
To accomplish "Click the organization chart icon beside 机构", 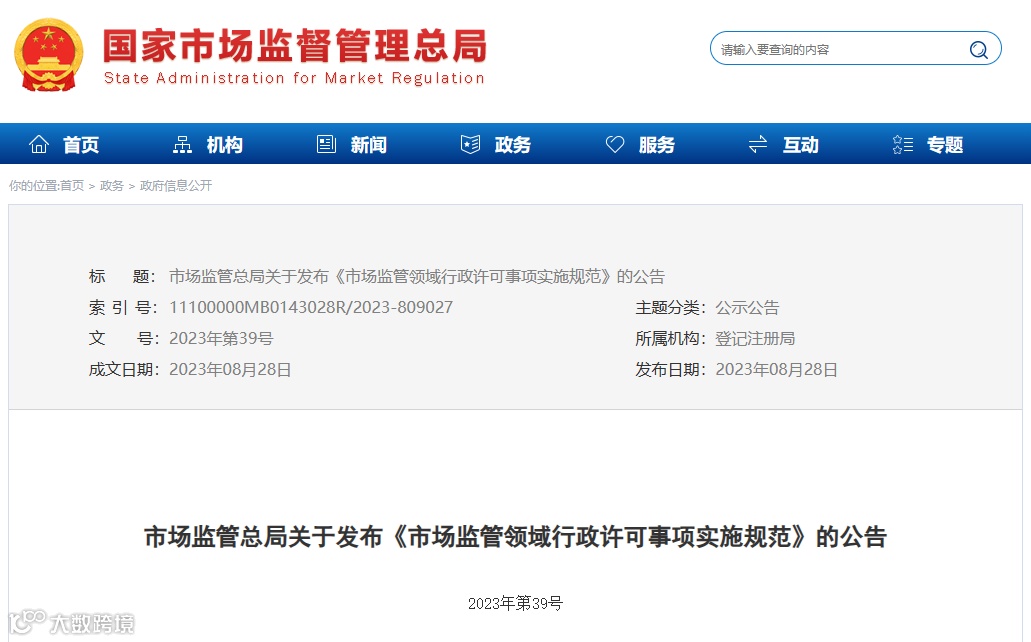I will 182,144.
